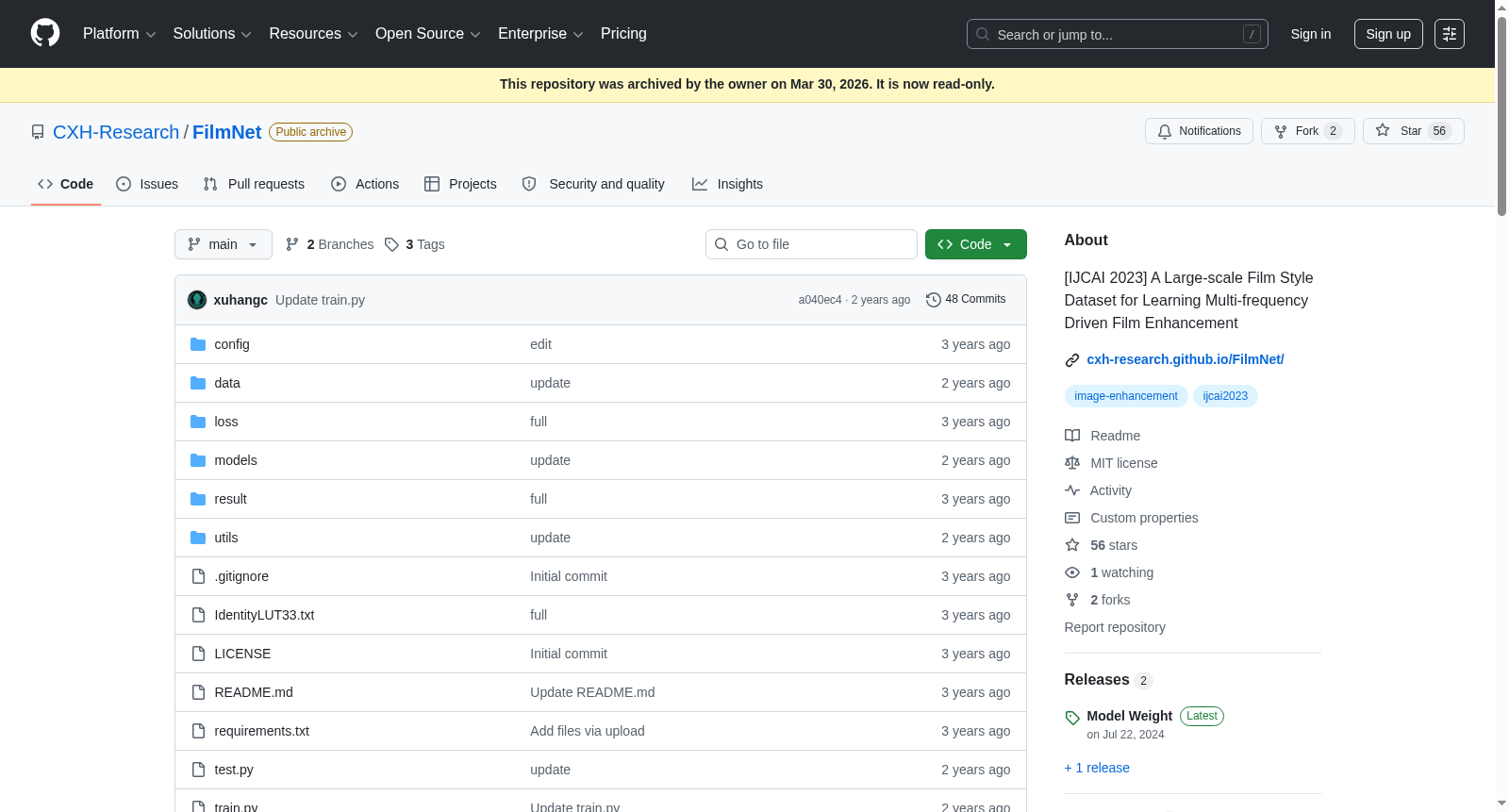
Task: Open the Actions tab
Action: point(365,184)
